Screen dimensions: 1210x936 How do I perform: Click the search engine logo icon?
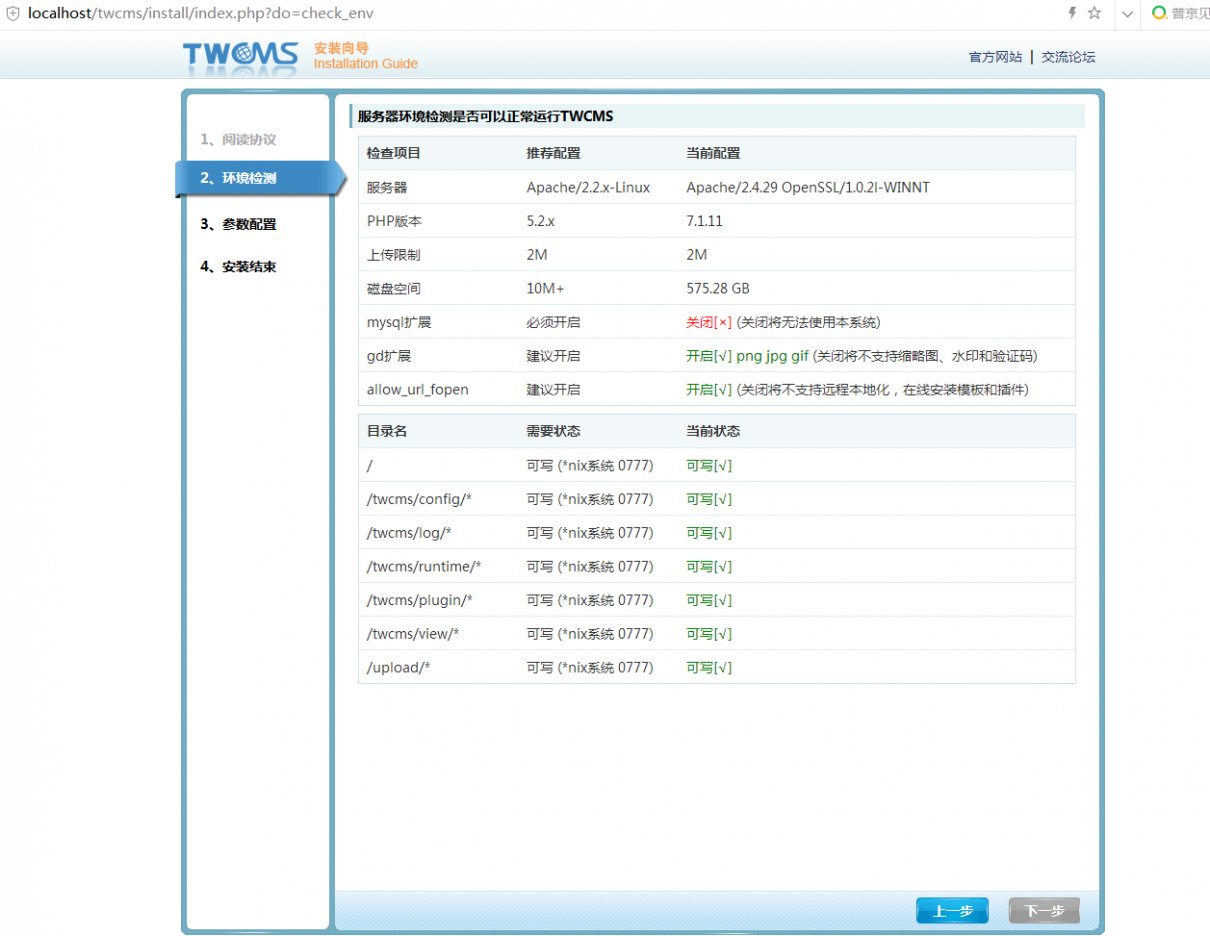coord(1159,13)
